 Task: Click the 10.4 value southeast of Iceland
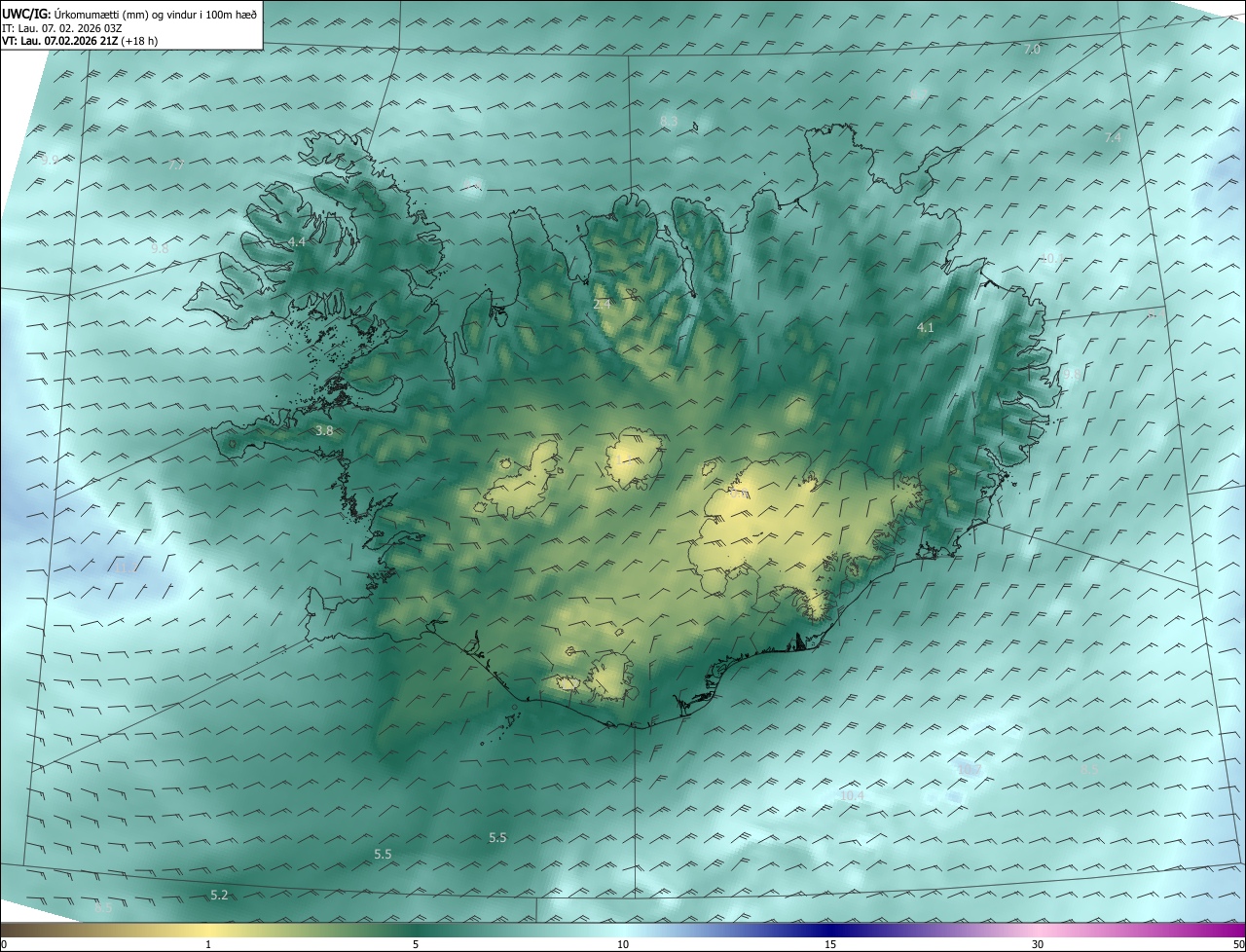coord(852,795)
